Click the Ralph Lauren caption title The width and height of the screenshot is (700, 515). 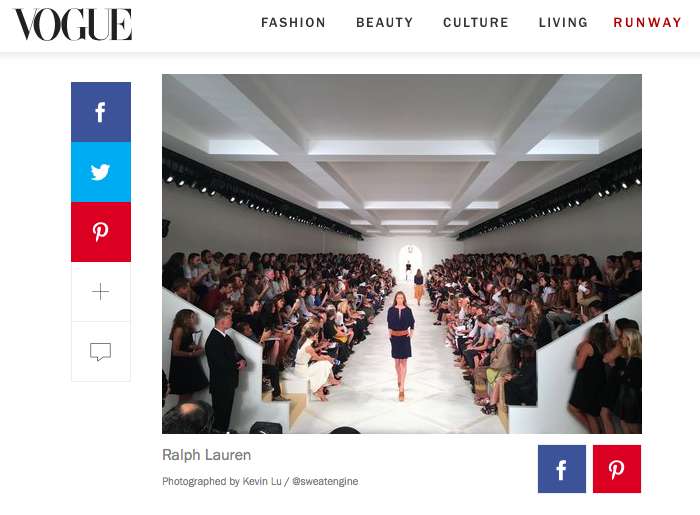[206, 455]
